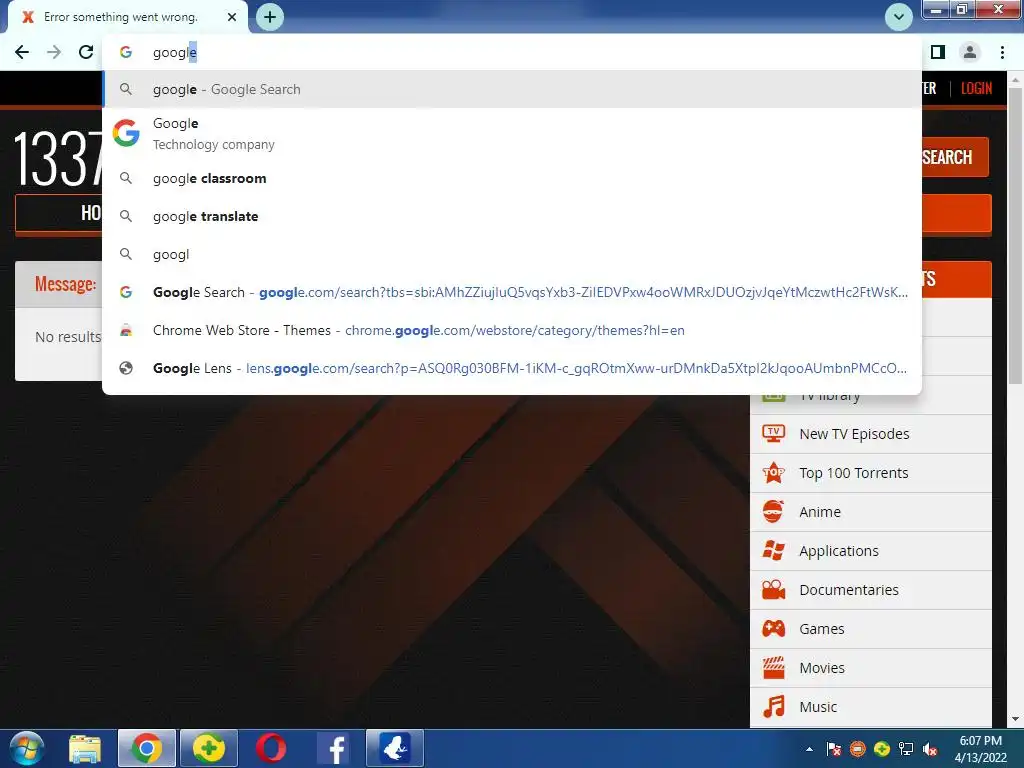Open the Chrome profile avatar
This screenshot has height=768, width=1024.
click(970, 52)
